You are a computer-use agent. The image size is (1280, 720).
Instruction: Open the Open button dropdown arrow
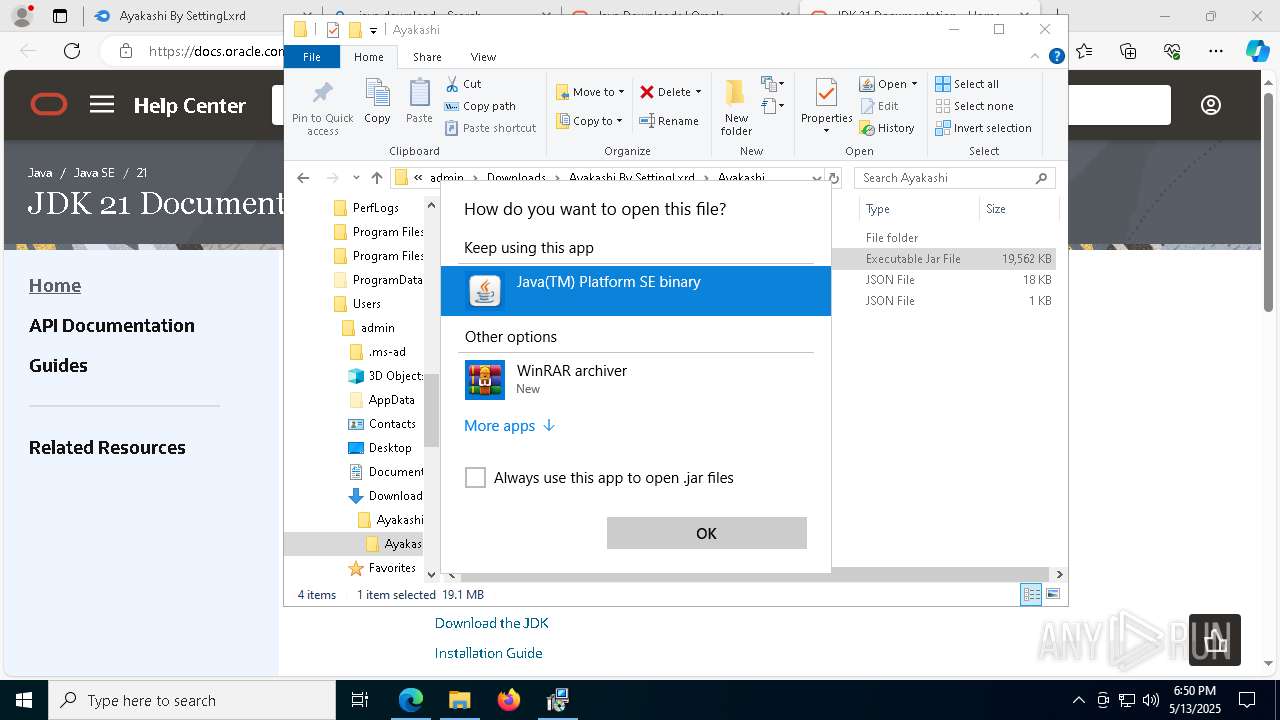click(x=914, y=84)
